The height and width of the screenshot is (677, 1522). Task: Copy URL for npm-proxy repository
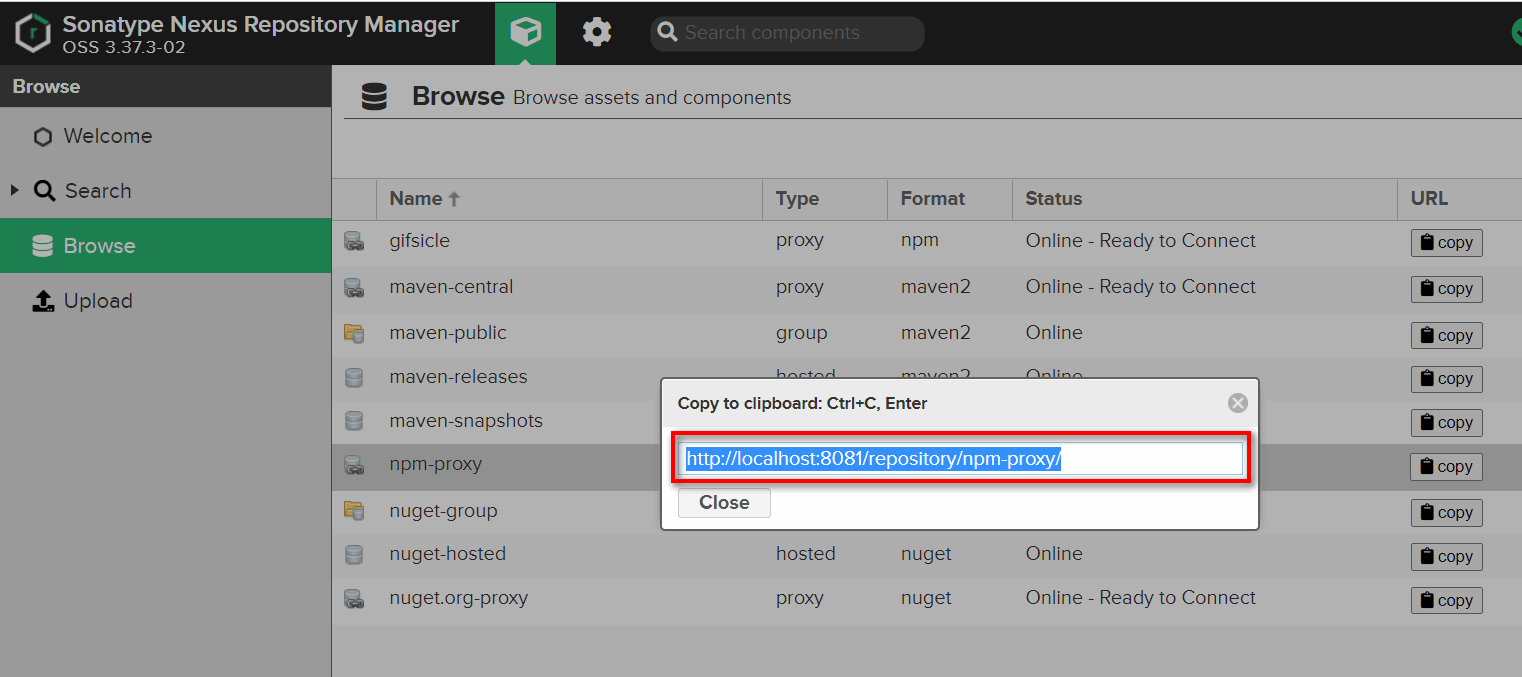(1446, 467)
